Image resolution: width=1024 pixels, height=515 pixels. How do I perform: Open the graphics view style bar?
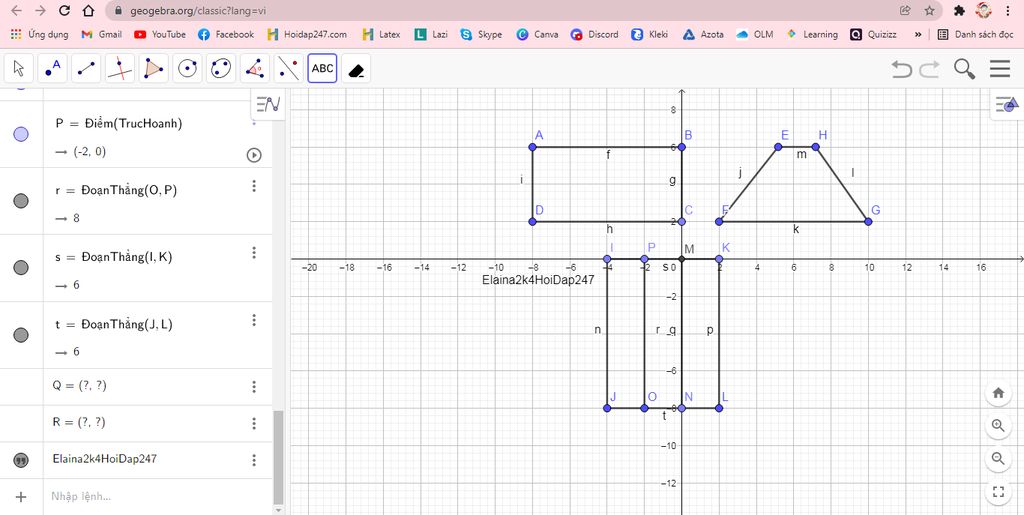pos(1007,104)
